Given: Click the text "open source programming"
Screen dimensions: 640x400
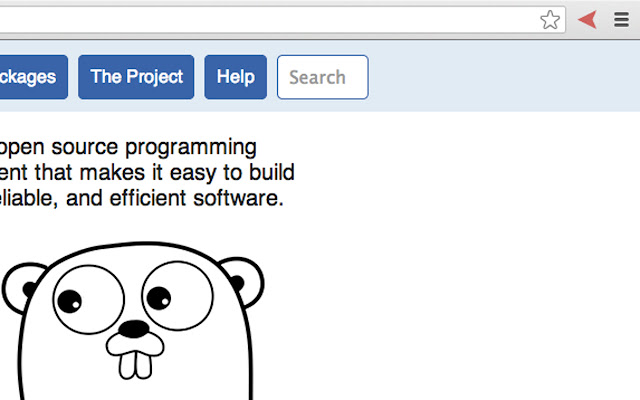Looking at the screenshot, I should [128, 147].
